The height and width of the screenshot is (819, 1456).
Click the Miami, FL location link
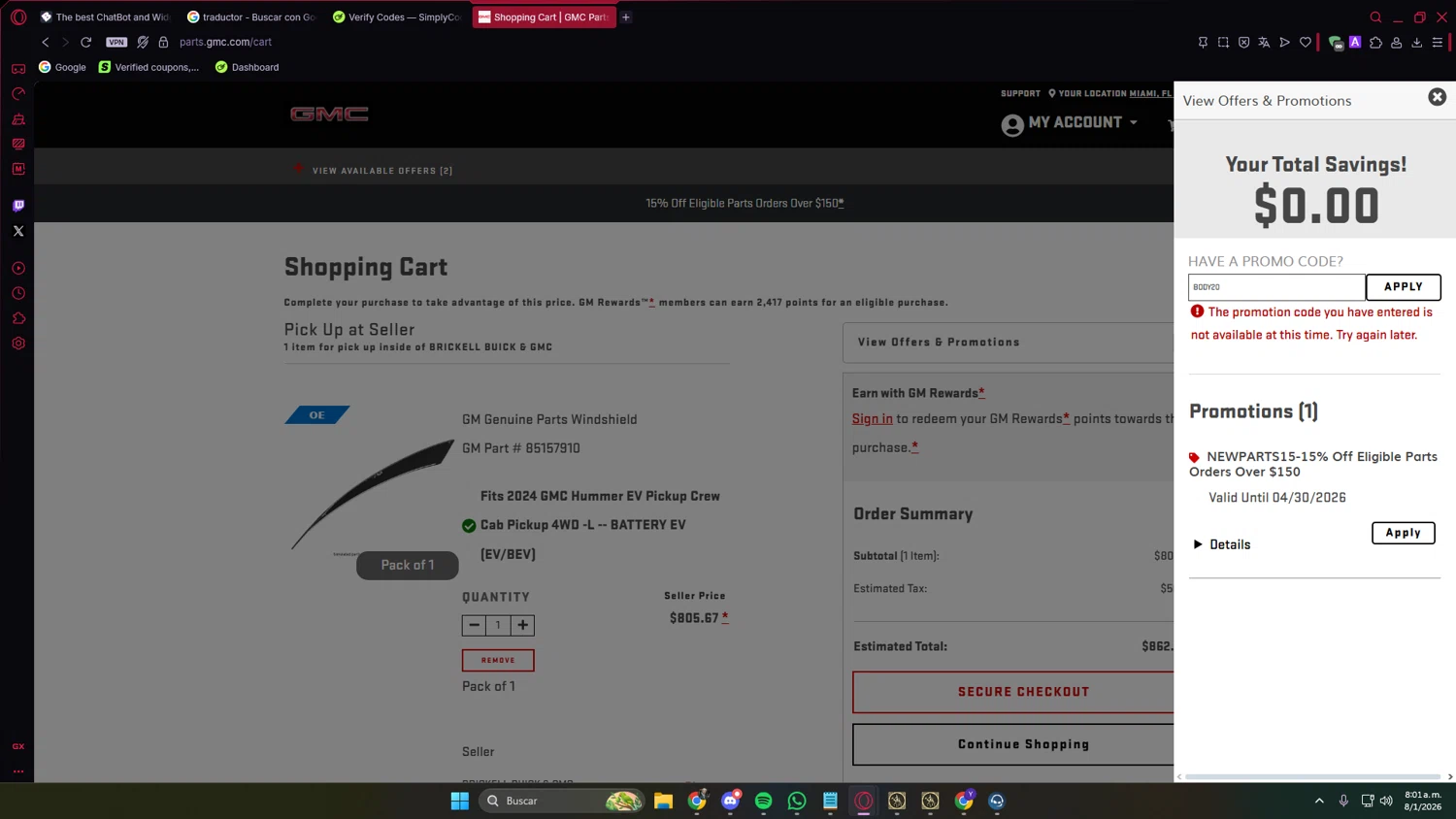1150,94
